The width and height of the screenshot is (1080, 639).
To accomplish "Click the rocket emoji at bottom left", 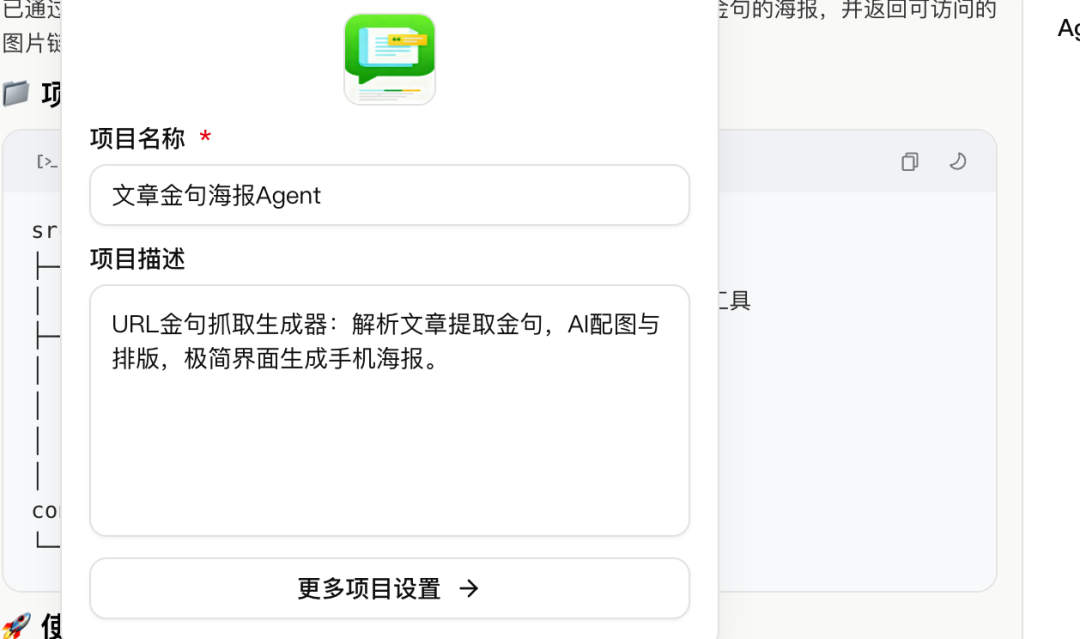I will coord(16,625).
